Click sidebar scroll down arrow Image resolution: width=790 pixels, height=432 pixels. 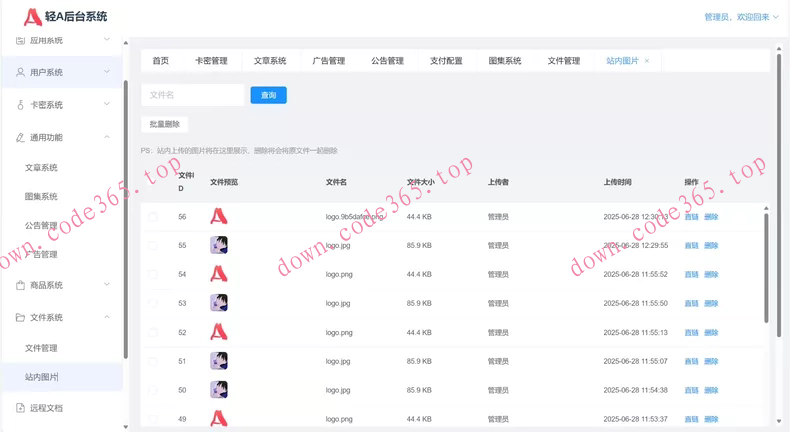point(125,427)
